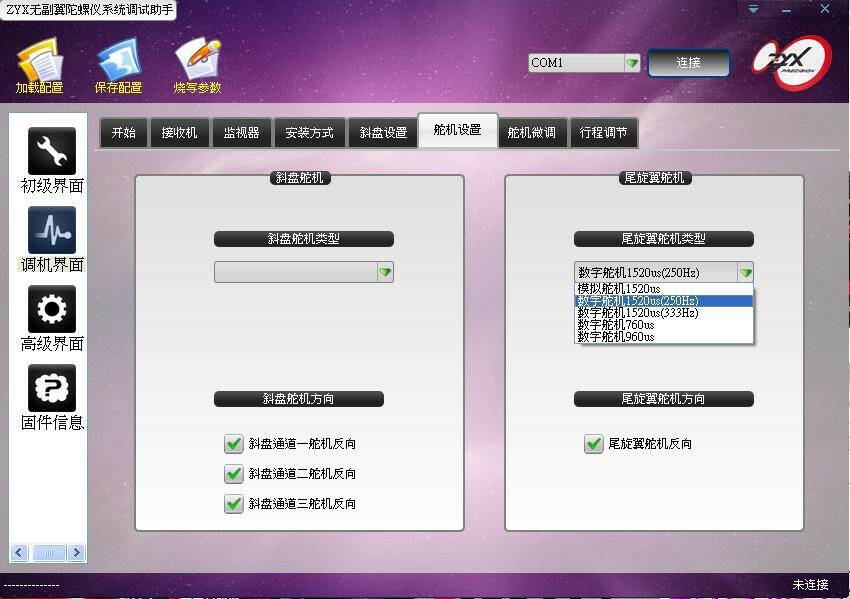850x599 pixels.
Task: Open the 固件信息 question mark icon
Action: click(52, 388)
